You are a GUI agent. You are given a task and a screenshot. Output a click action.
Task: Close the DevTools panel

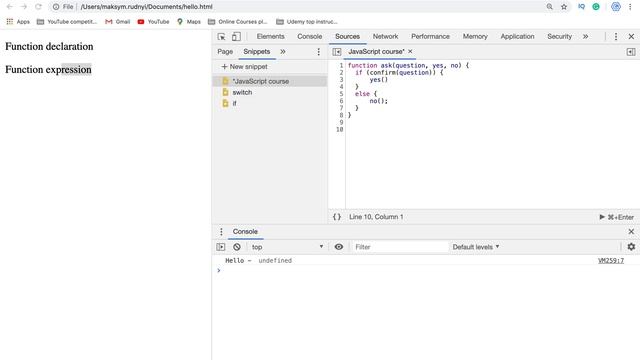631,36
